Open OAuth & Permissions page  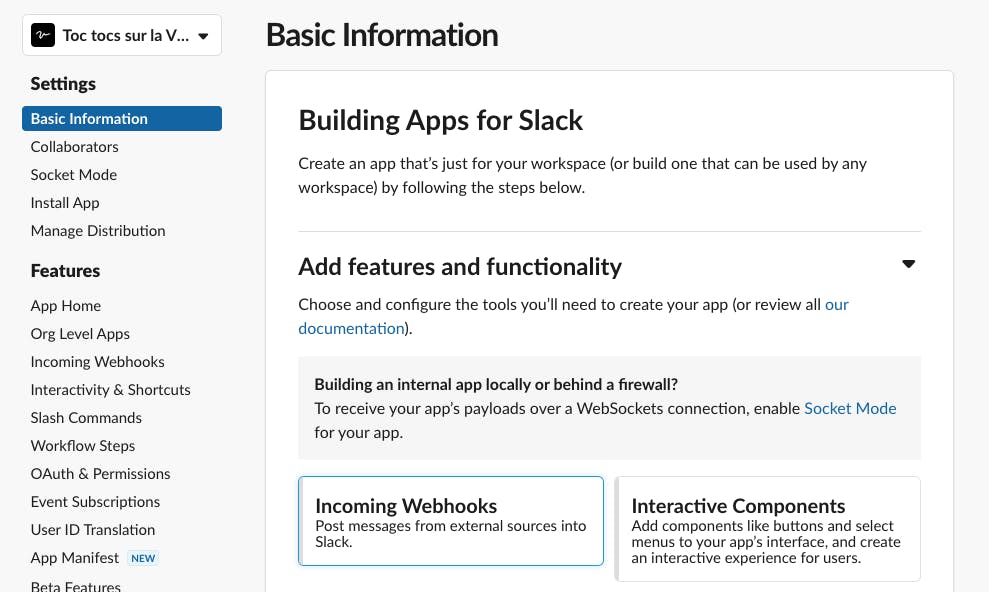point(100,474)
